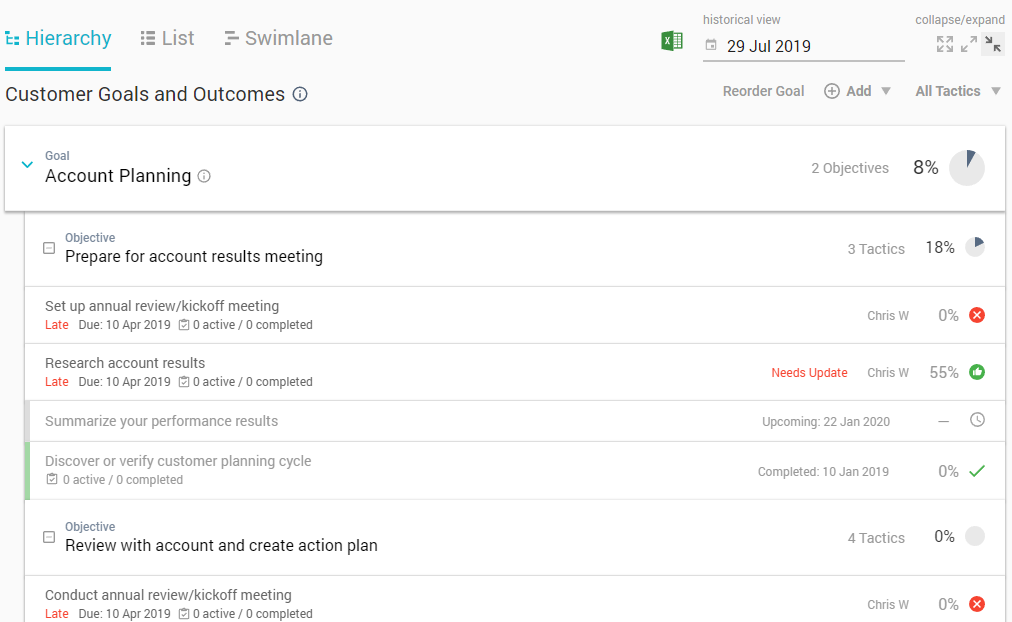
Task: Collapse all with the inward arrows icon
Action: [x=993, y=44]
